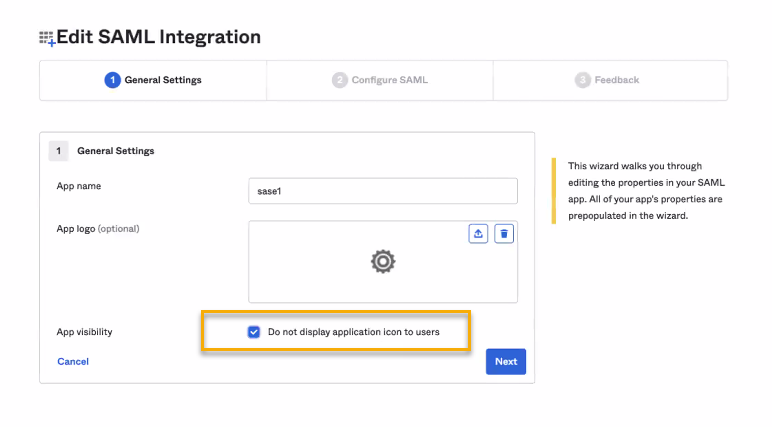Focus the App name text field
This screenshot has width=772, height=427.
click(383, 191)
